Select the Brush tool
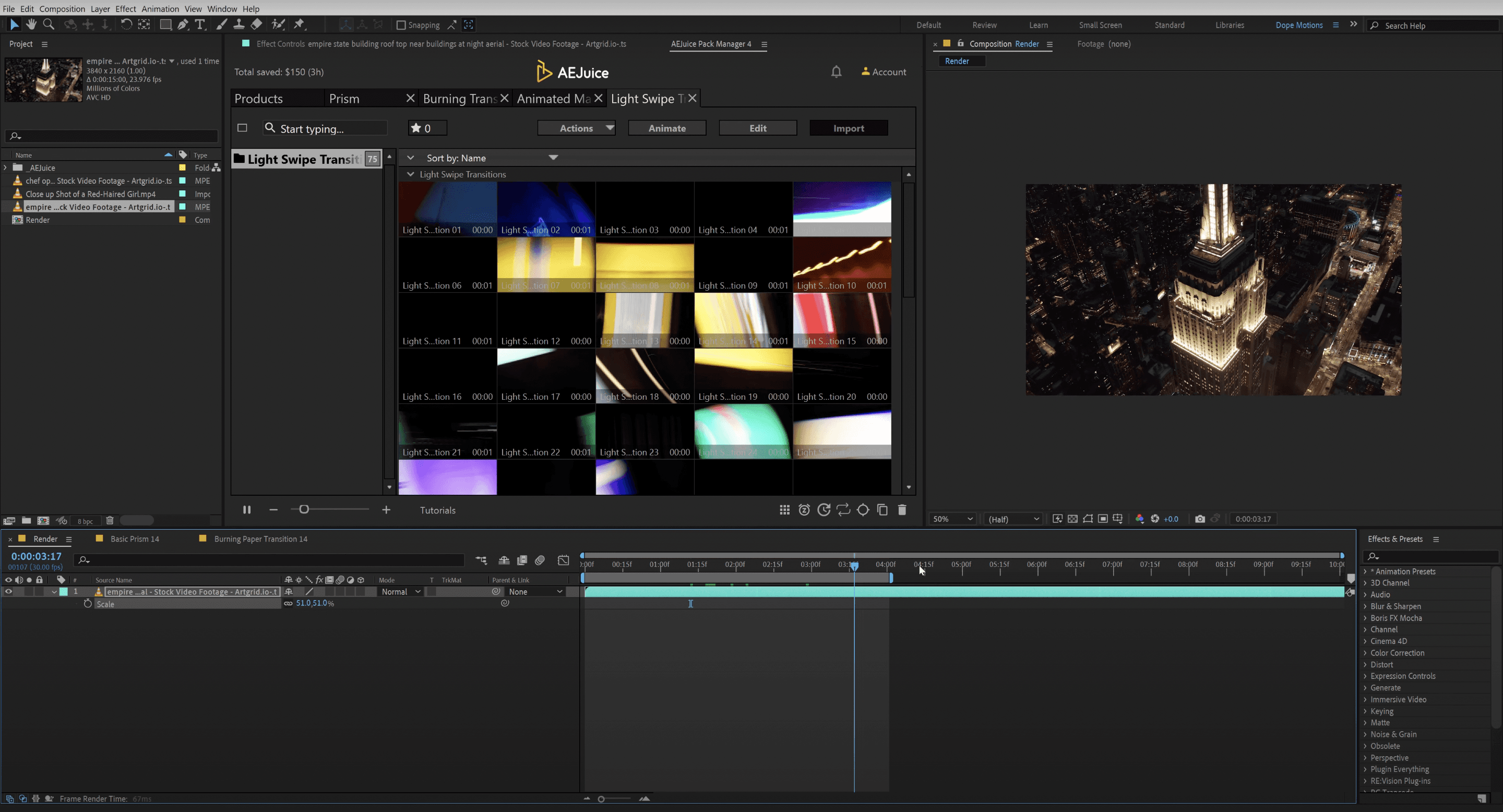1503x812 pixels. [x=222, y=24]
